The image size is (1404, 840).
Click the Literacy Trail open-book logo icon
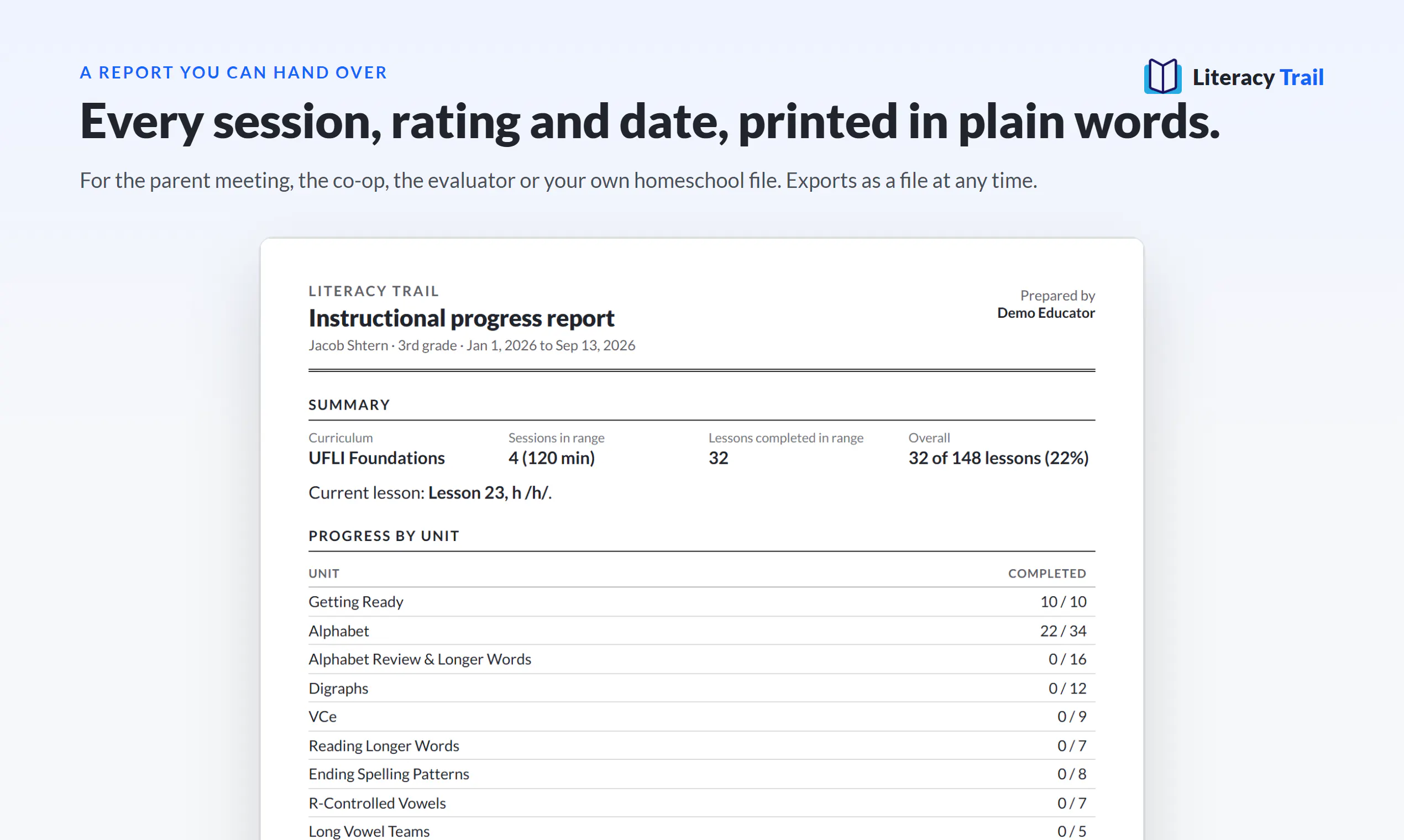tap(1162, 76)
